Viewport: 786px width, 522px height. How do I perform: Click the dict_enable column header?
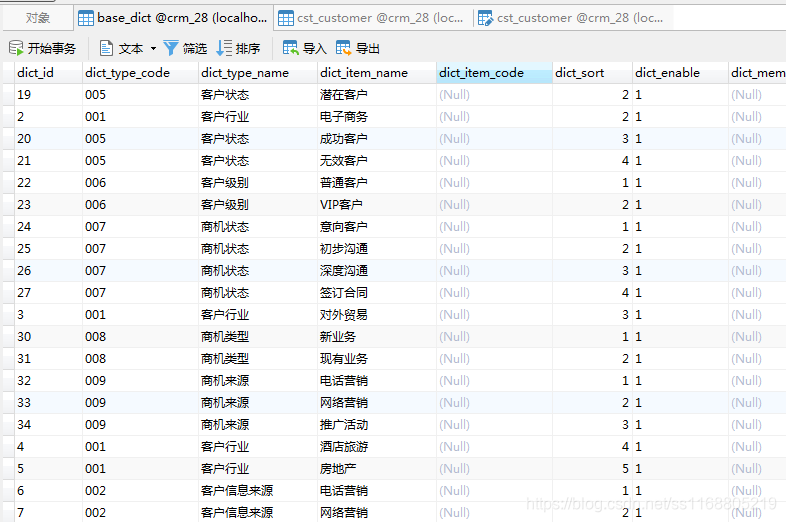680,73
